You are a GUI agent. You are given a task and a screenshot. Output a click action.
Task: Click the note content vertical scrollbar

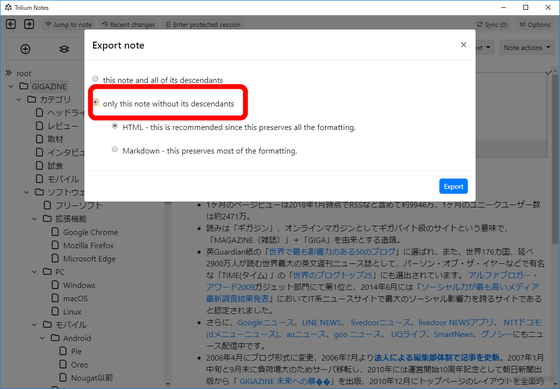[x=555, y=159]
